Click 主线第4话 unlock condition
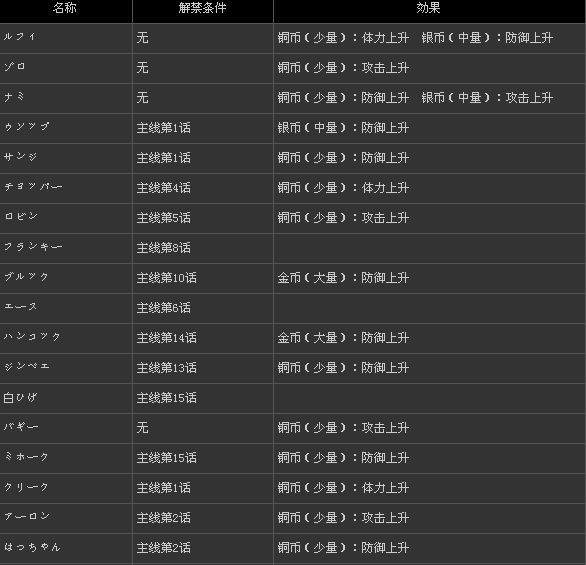The image size is (586, 565). [164, 188]
